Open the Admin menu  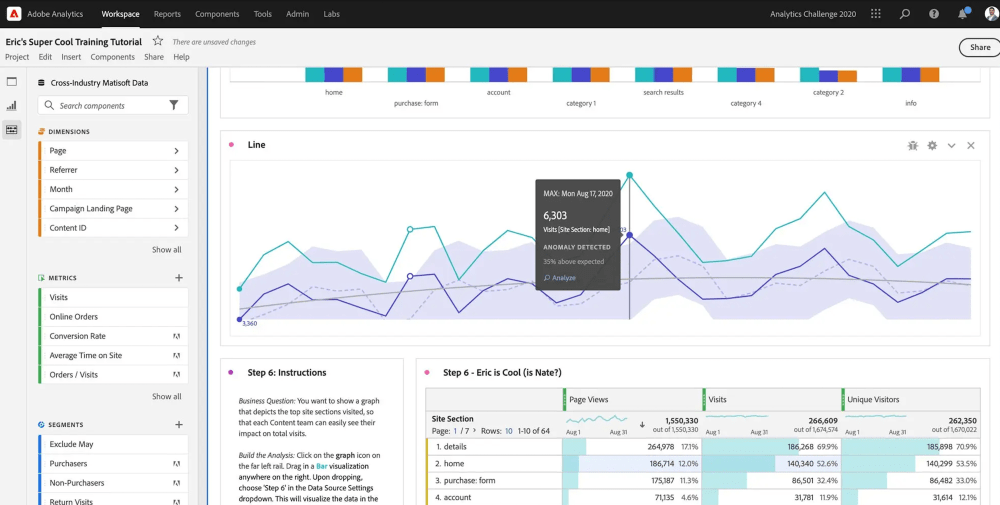click(x=297, y=14)
